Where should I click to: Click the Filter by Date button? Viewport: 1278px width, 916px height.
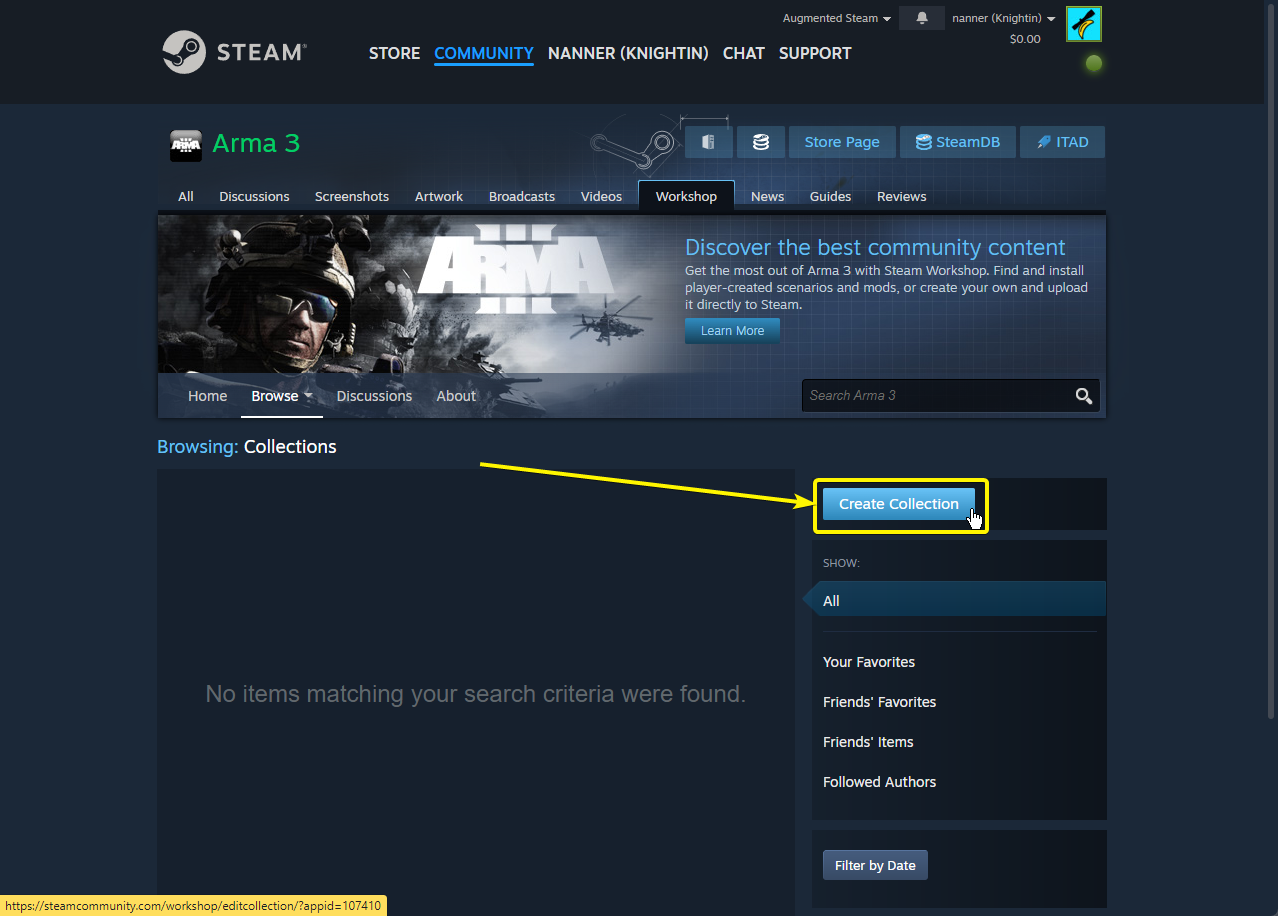click(875, 865)
